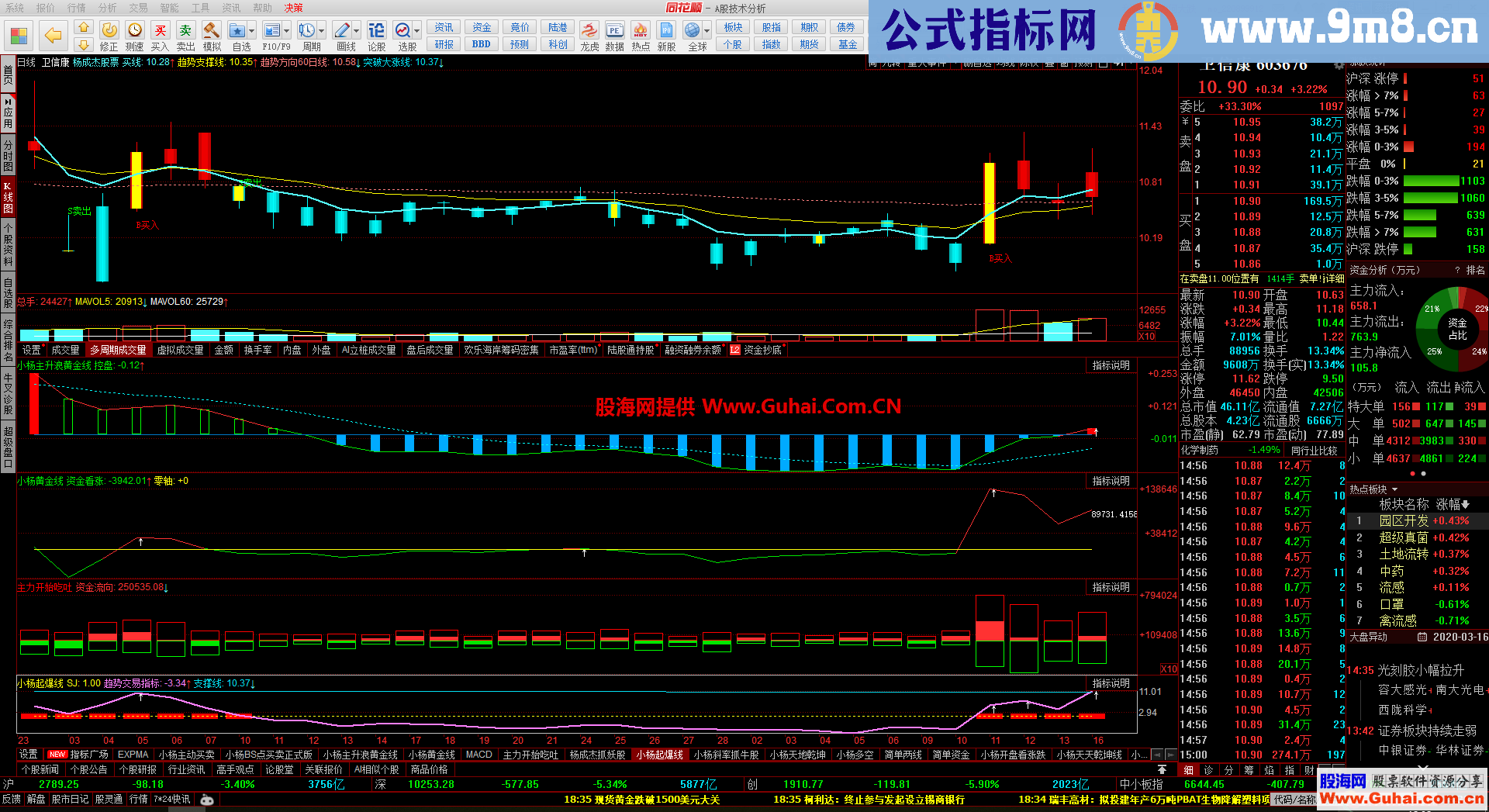Click the 周期 period clock icon
The width and height of the screenshot is (1489, 812).
[x=306, y=30]
